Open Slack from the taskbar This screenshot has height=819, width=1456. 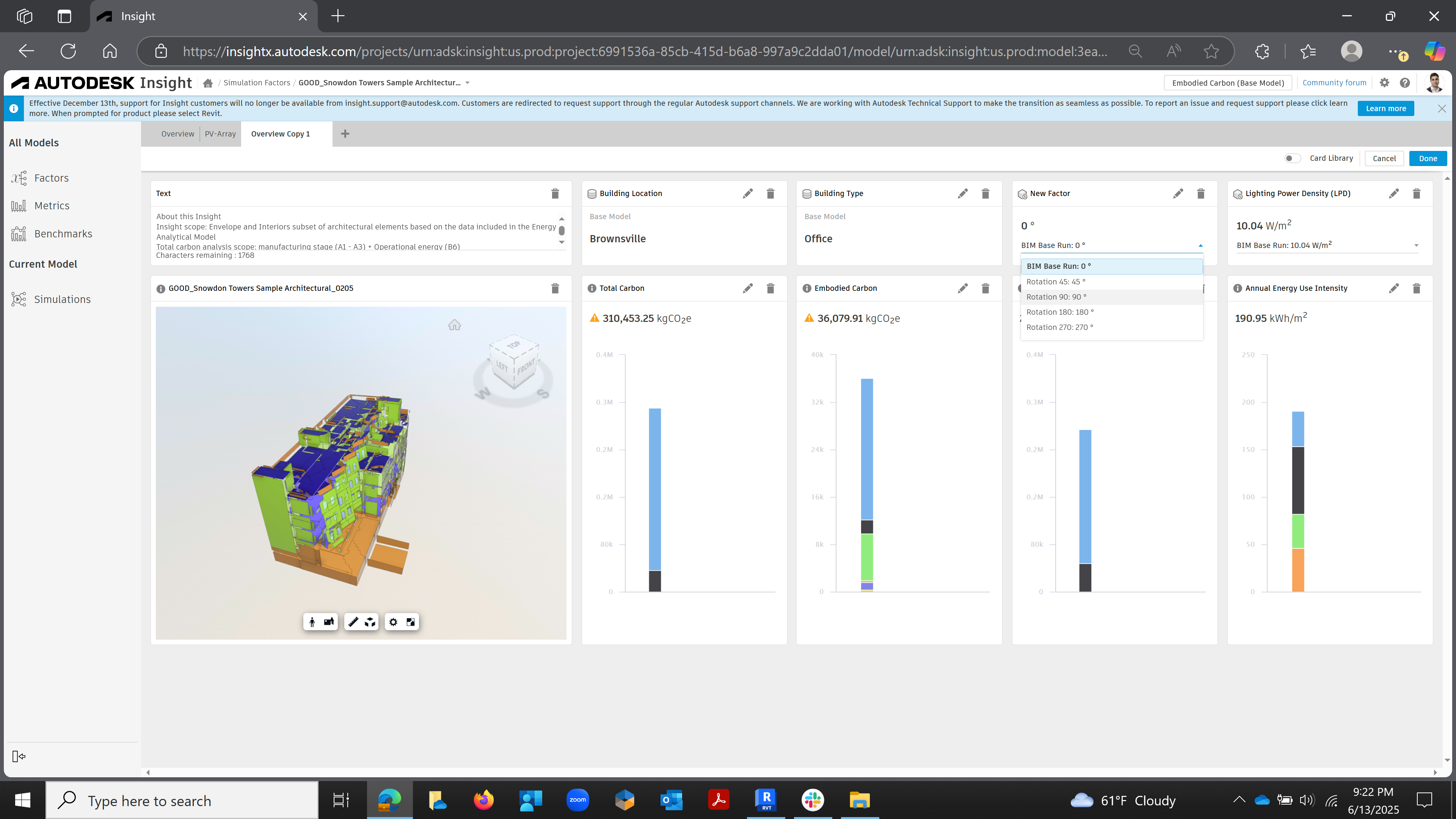tap(813, 800)
